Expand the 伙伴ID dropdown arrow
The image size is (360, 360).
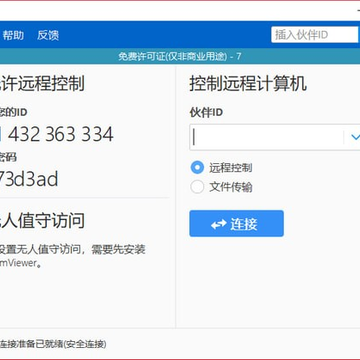tap(355, 137)
